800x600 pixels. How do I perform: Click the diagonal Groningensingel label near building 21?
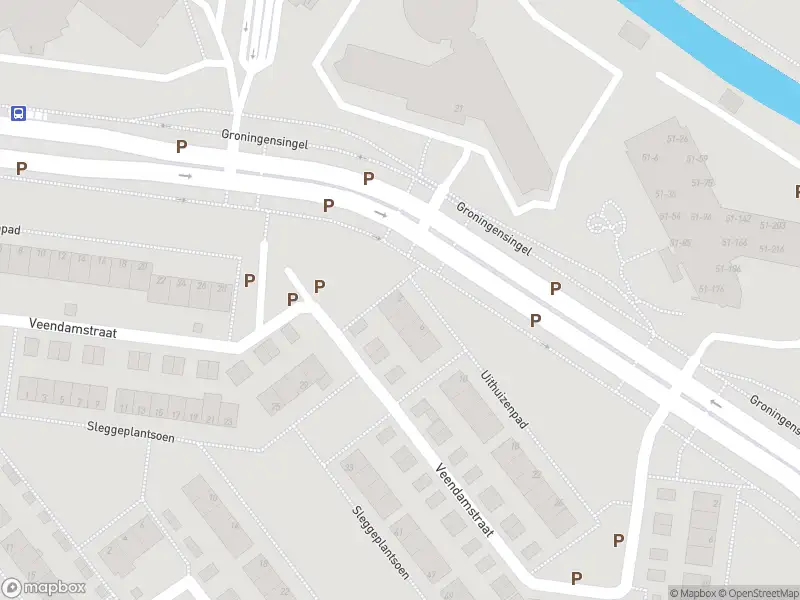click(493, 228)
